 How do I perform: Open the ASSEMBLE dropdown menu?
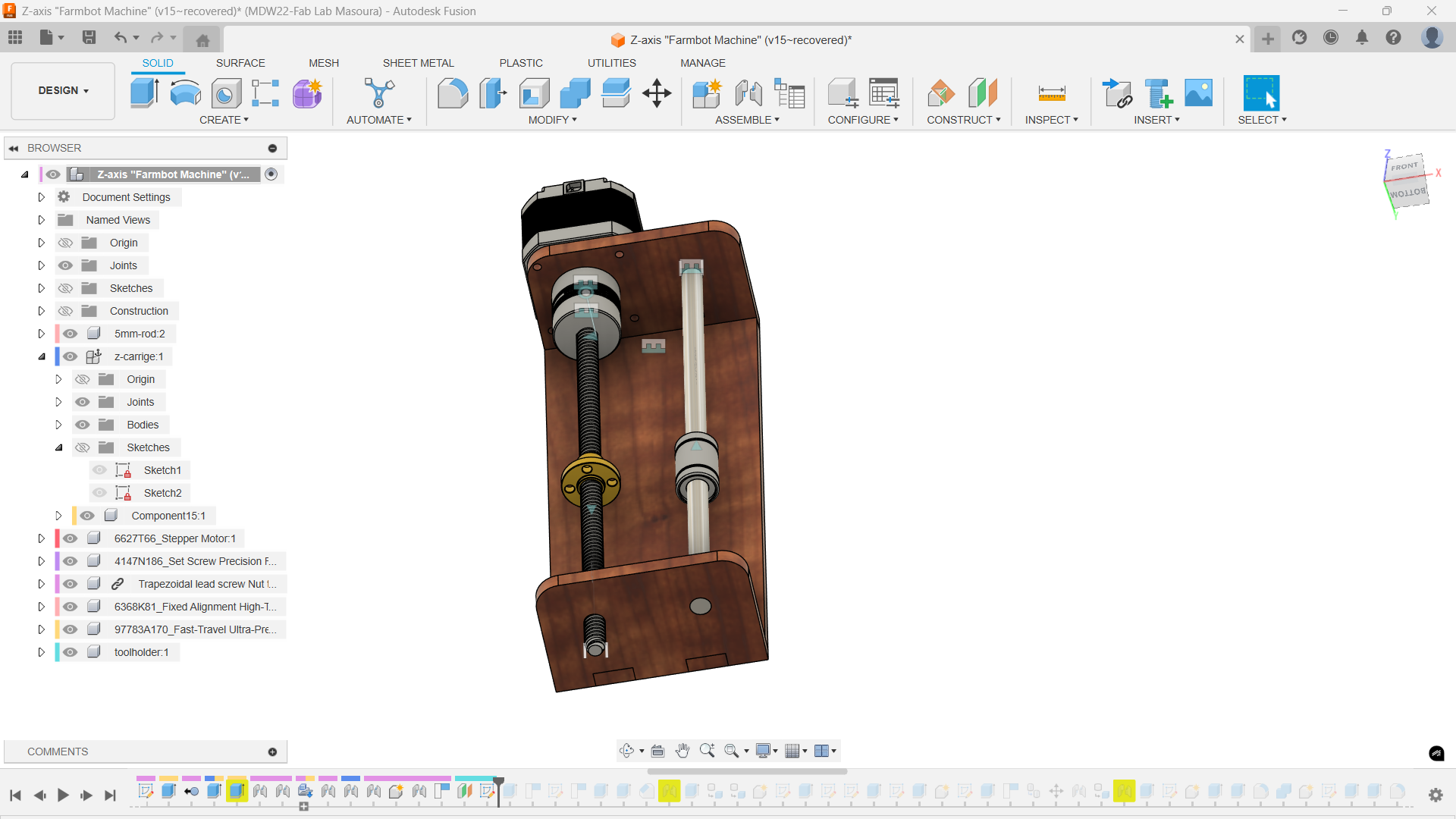click(x=747, y=120)
